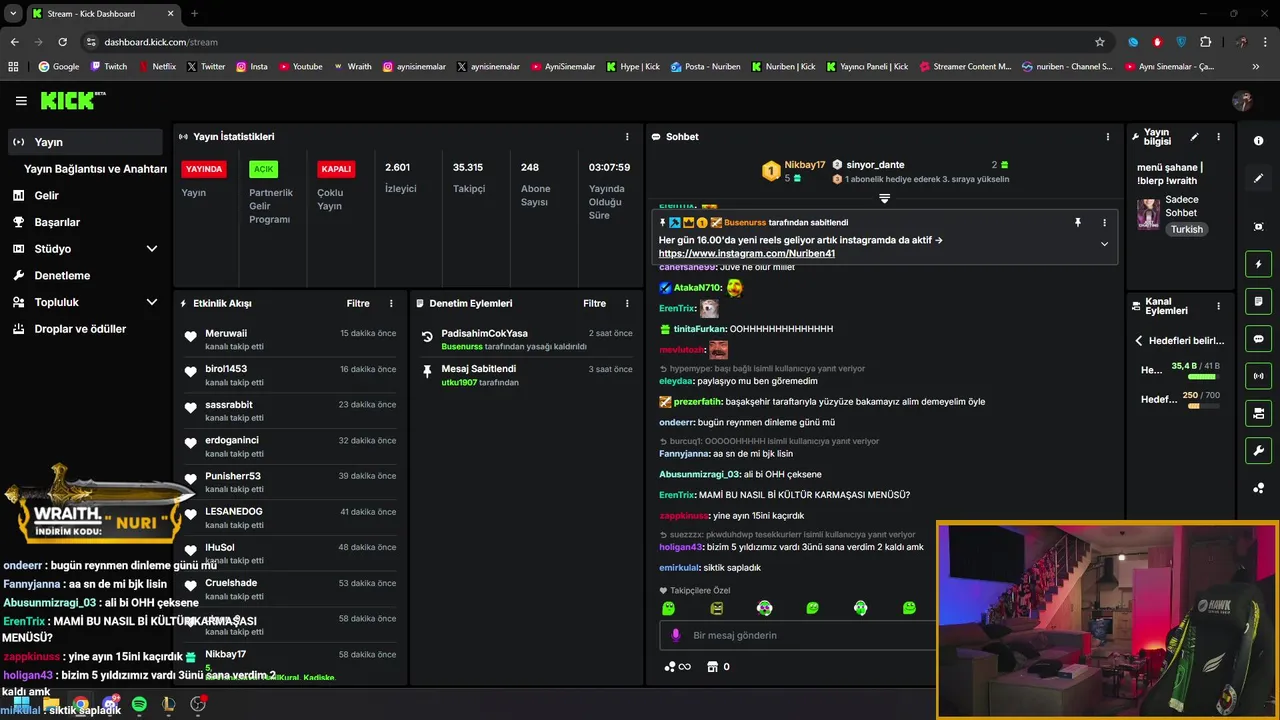Viewport: 1280px width, 720px height.
Task: Click the YAYINDA live status badge
Action: (204, 169)
